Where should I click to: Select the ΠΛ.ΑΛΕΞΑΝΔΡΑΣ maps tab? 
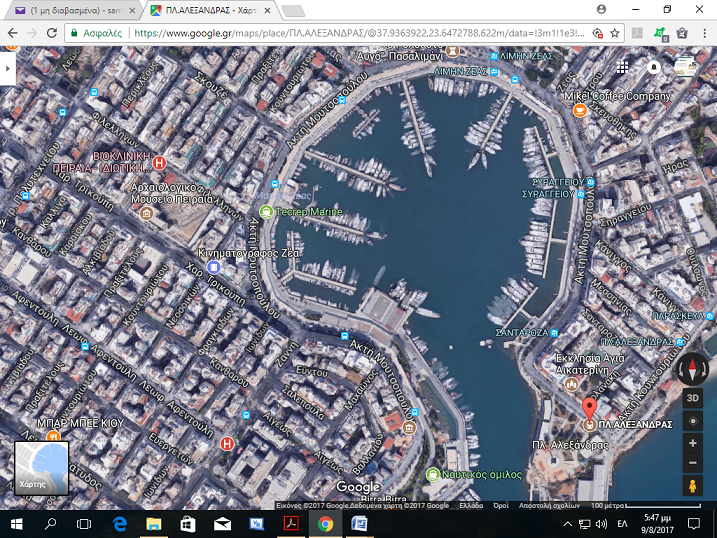point(209,11)
